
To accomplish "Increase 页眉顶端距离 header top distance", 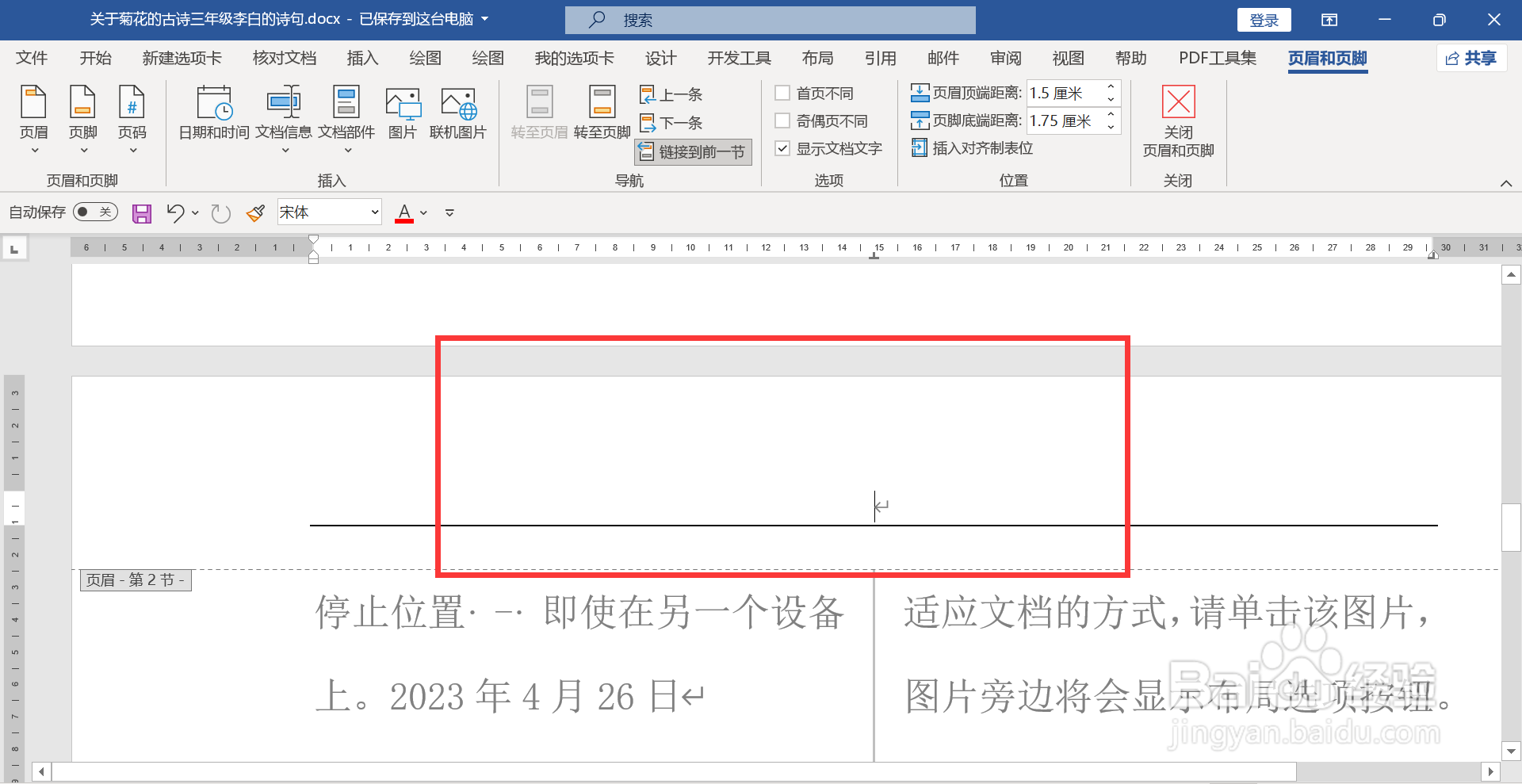I will [1111, 86].
